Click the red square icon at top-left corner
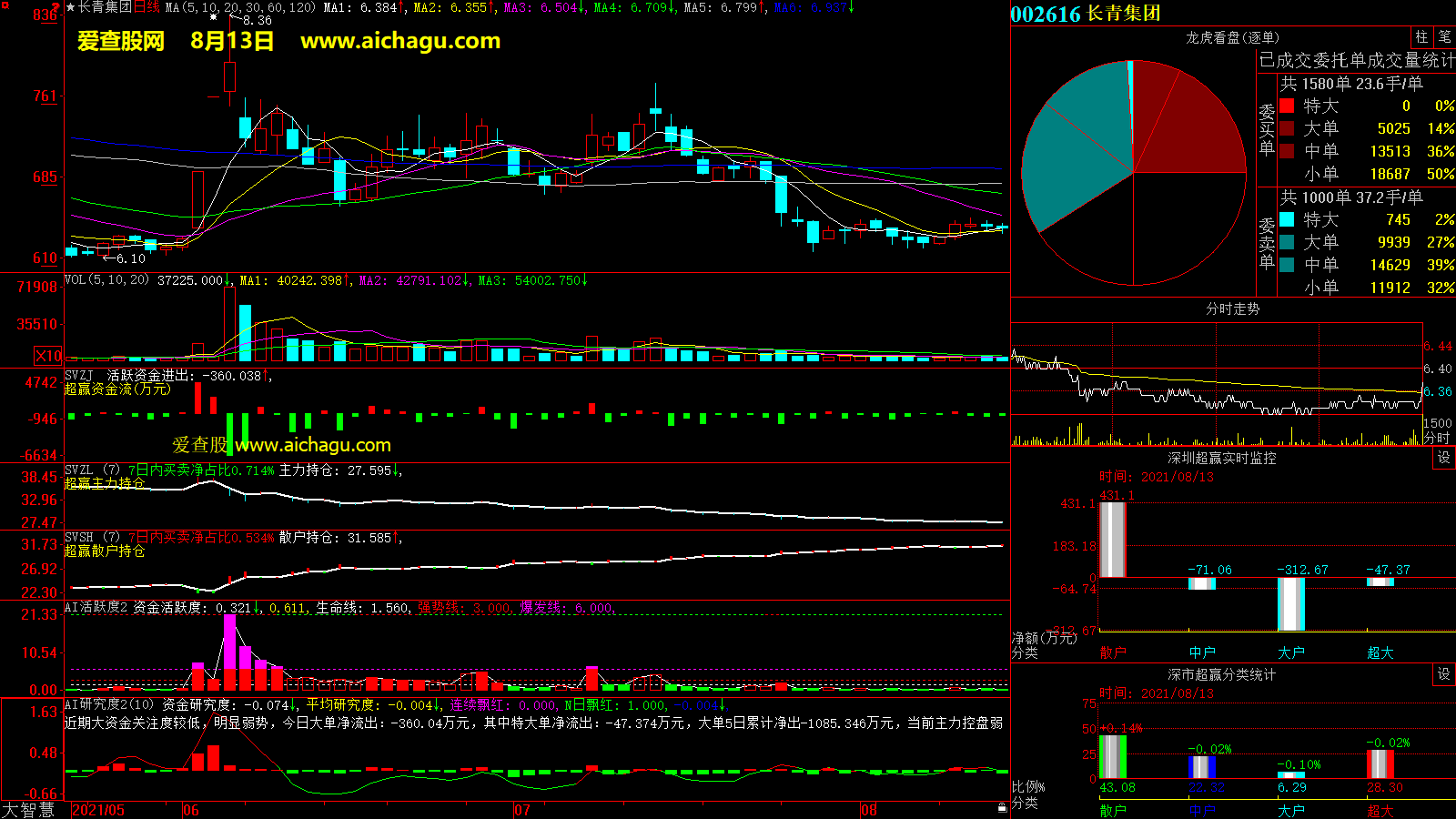This screenshot has width=1456, height=819. (x=5, y=5)
